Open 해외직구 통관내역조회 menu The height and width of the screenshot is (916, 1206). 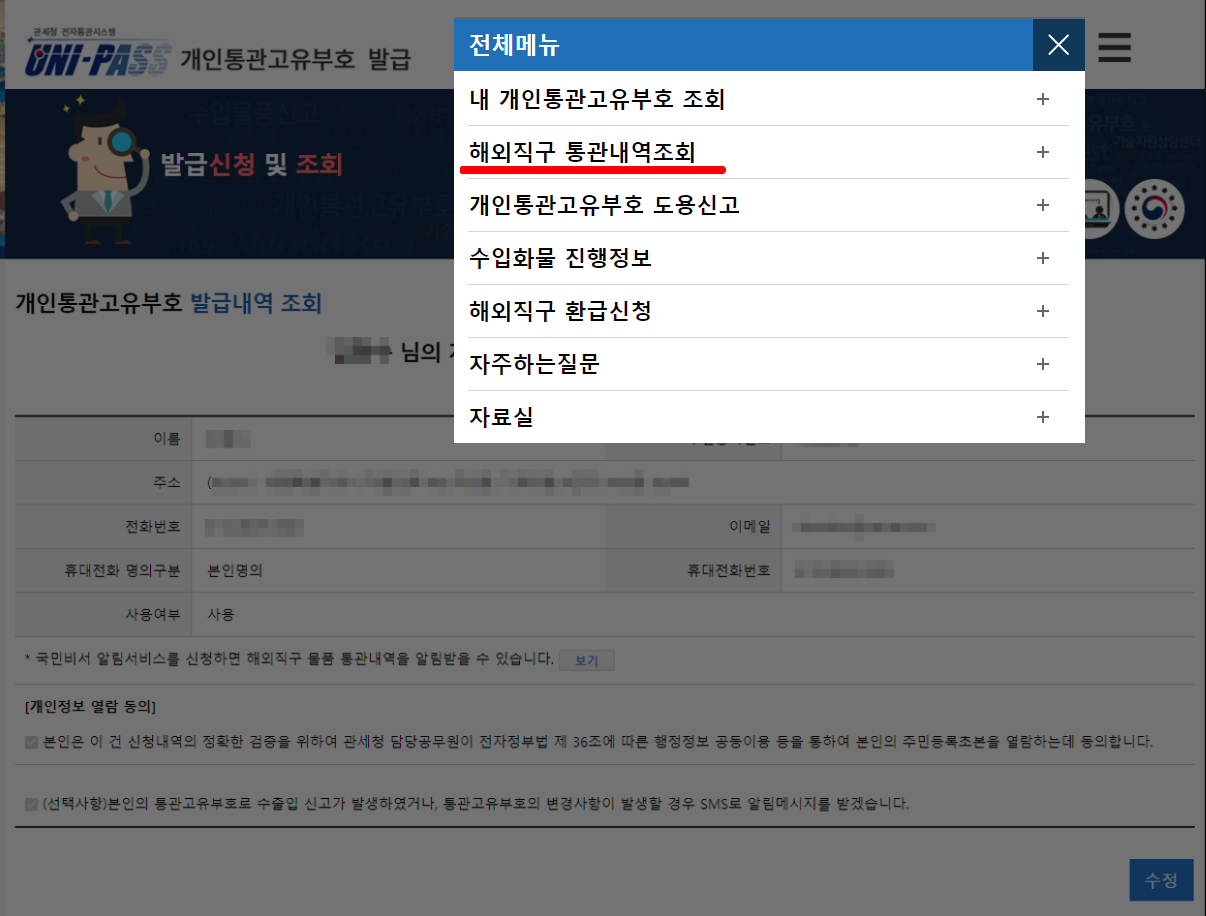769,152
